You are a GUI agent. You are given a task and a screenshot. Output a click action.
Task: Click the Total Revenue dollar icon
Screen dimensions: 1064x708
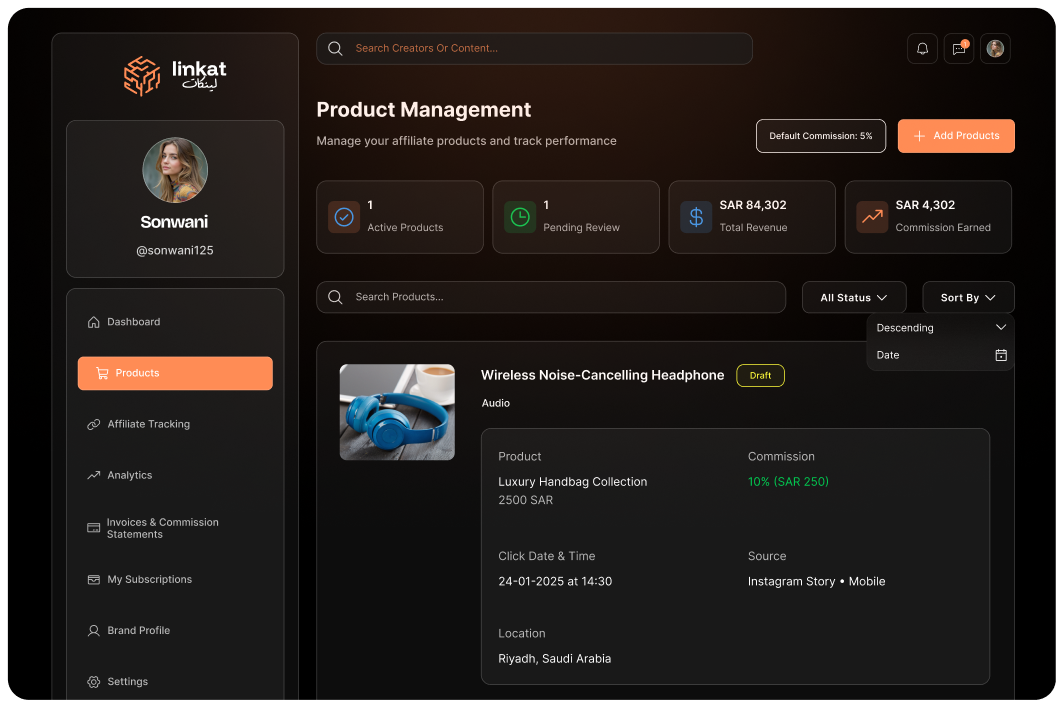click(696, 217)
